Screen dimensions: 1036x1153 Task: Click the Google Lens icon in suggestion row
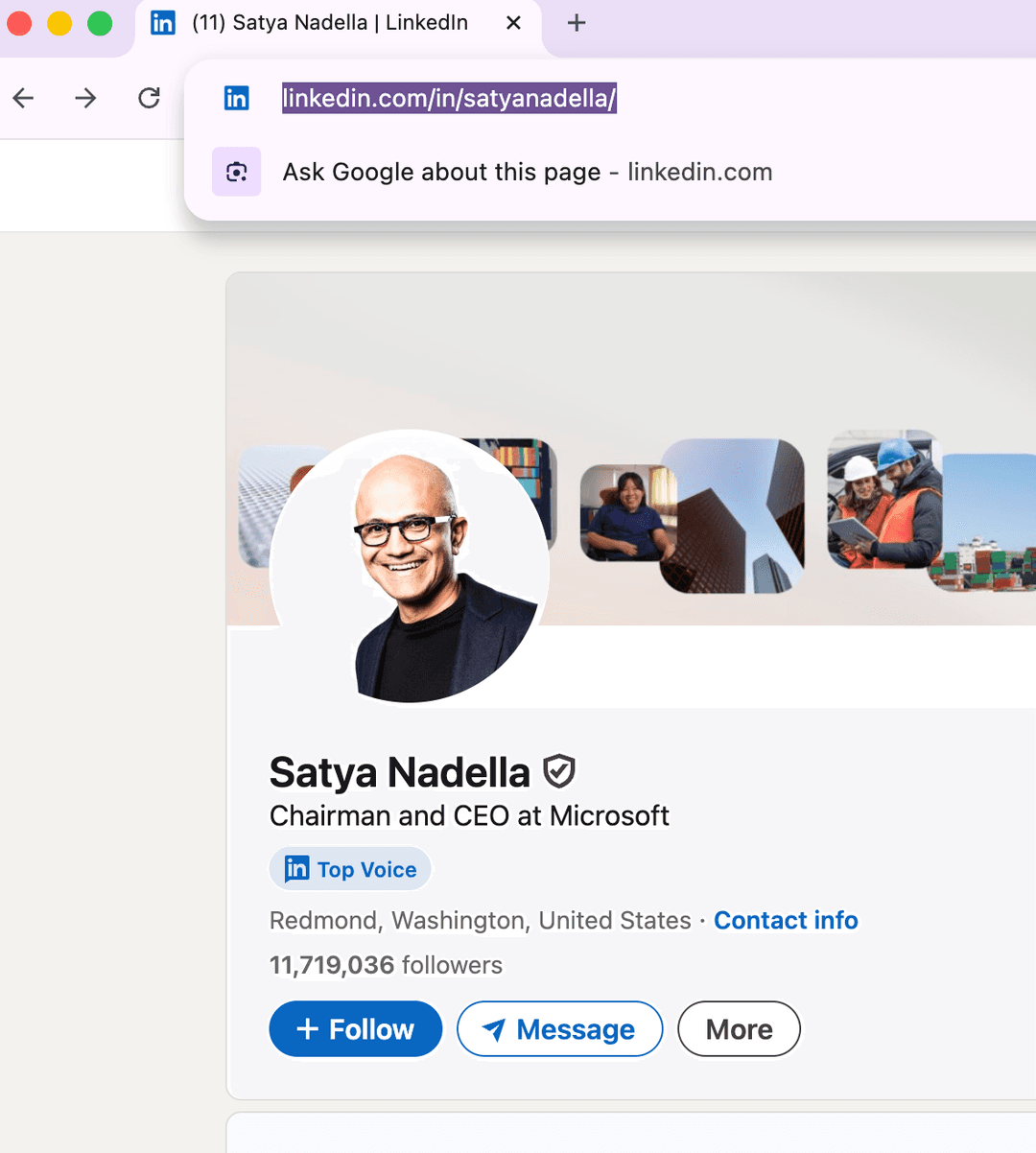(236, 172)
